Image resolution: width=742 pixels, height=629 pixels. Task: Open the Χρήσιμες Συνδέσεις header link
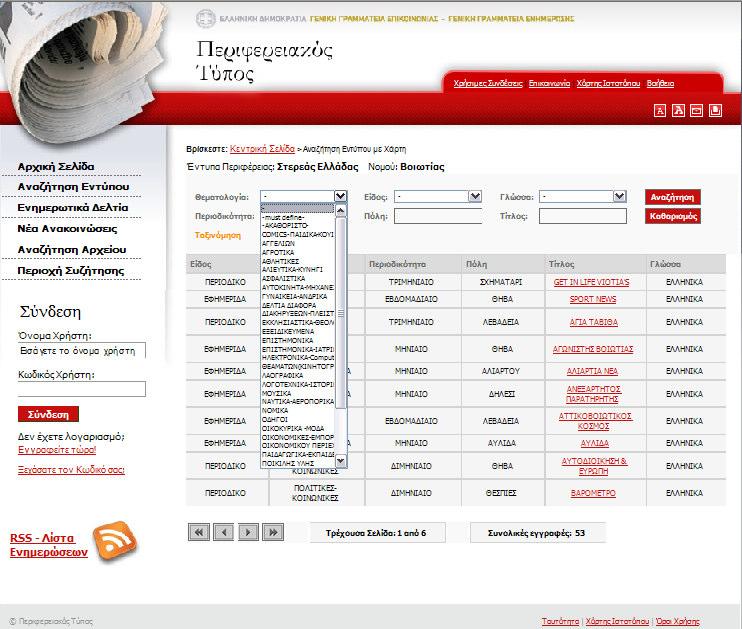pyautogui.click(x=488, y=83)
